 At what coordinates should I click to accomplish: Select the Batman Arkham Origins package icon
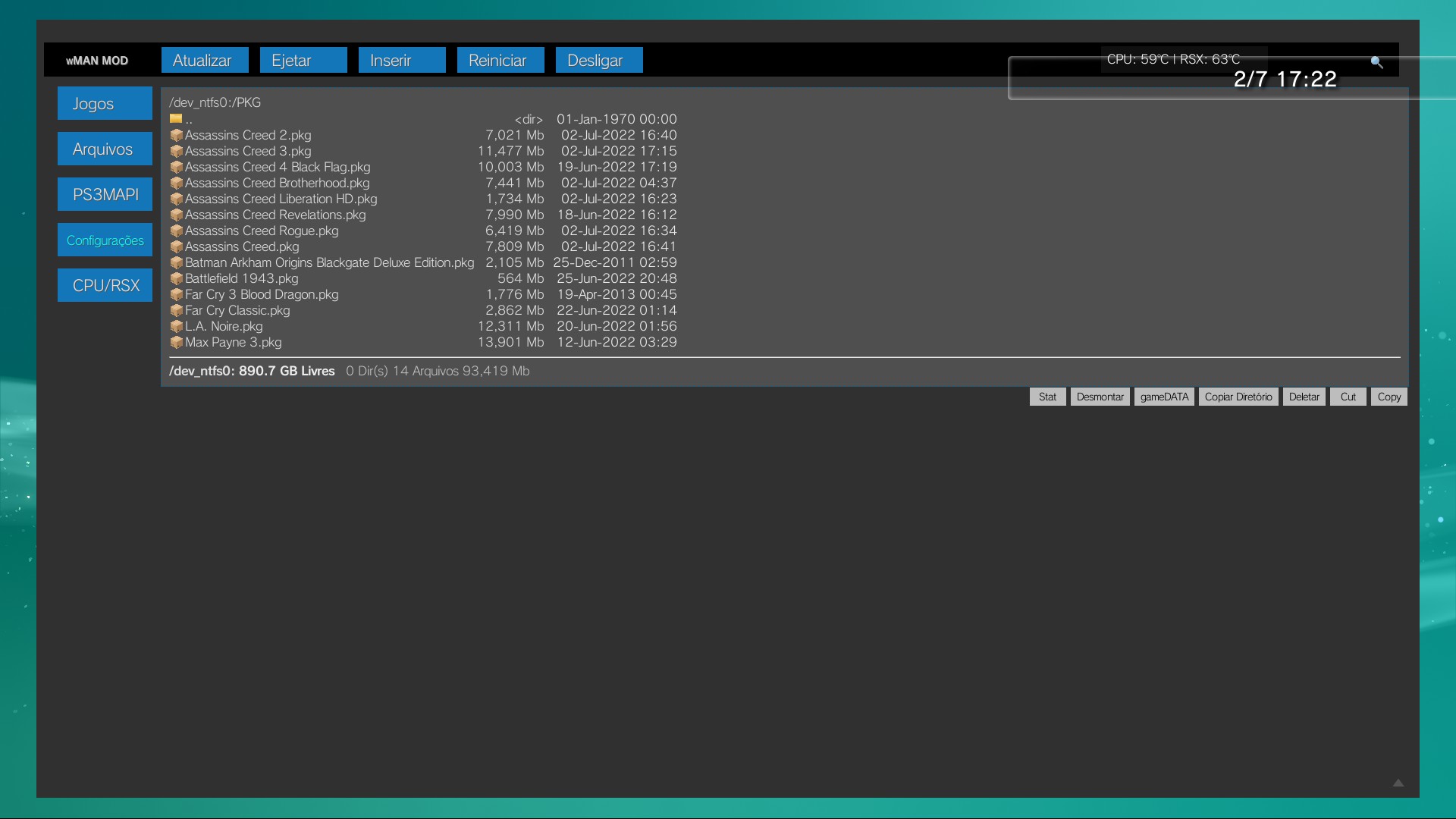coord(176,262)
